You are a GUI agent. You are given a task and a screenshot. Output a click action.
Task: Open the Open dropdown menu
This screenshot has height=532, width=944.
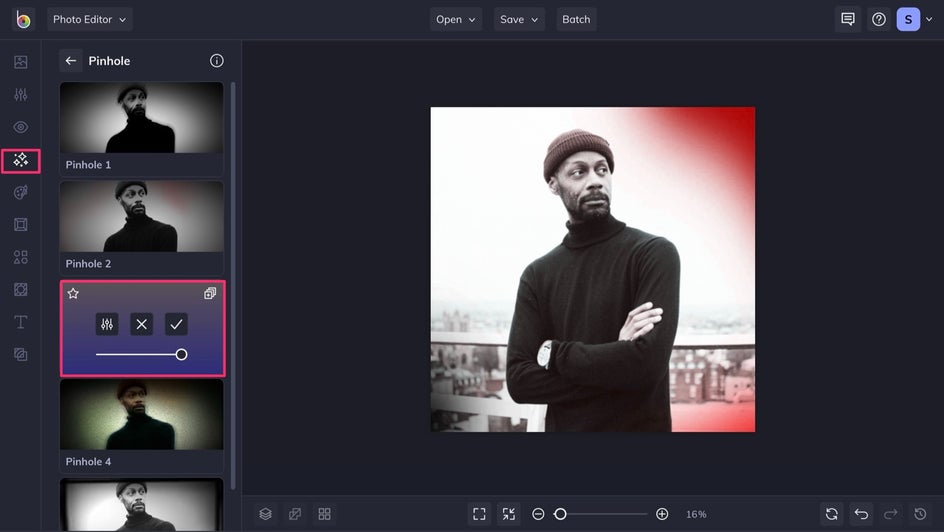tap(456, 19)
